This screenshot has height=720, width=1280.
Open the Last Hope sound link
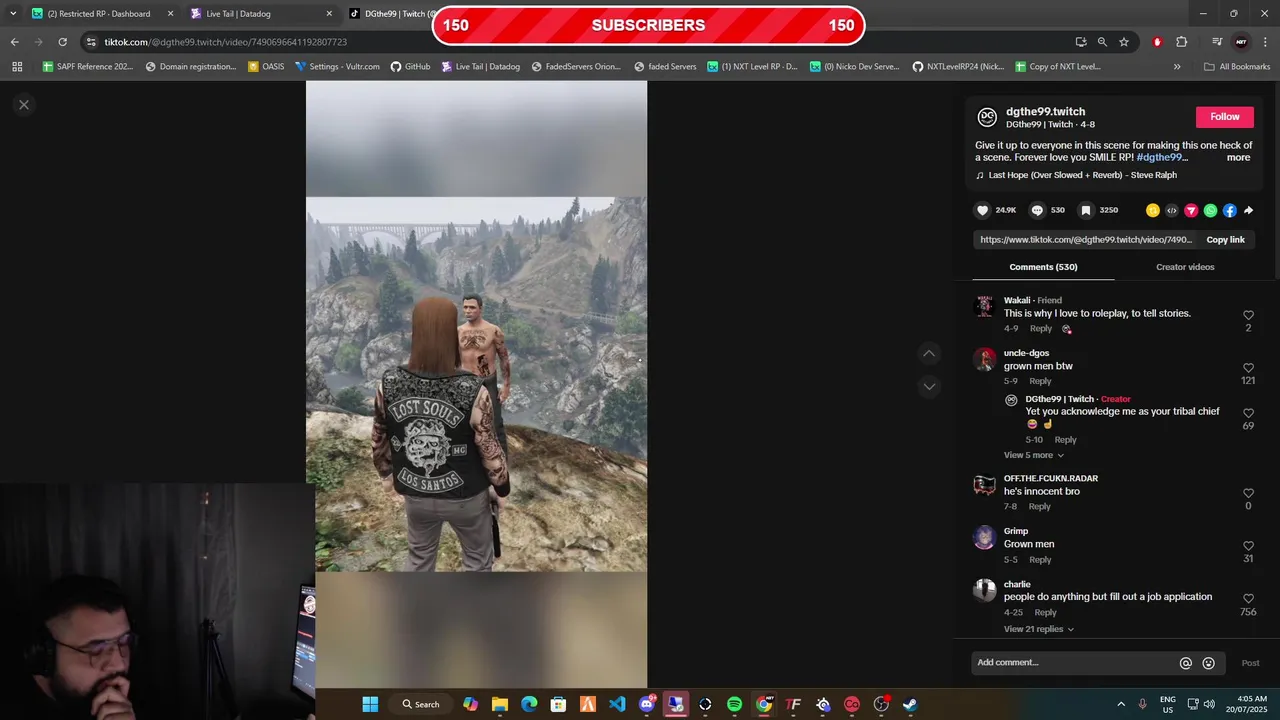(x=1083, y=175)
